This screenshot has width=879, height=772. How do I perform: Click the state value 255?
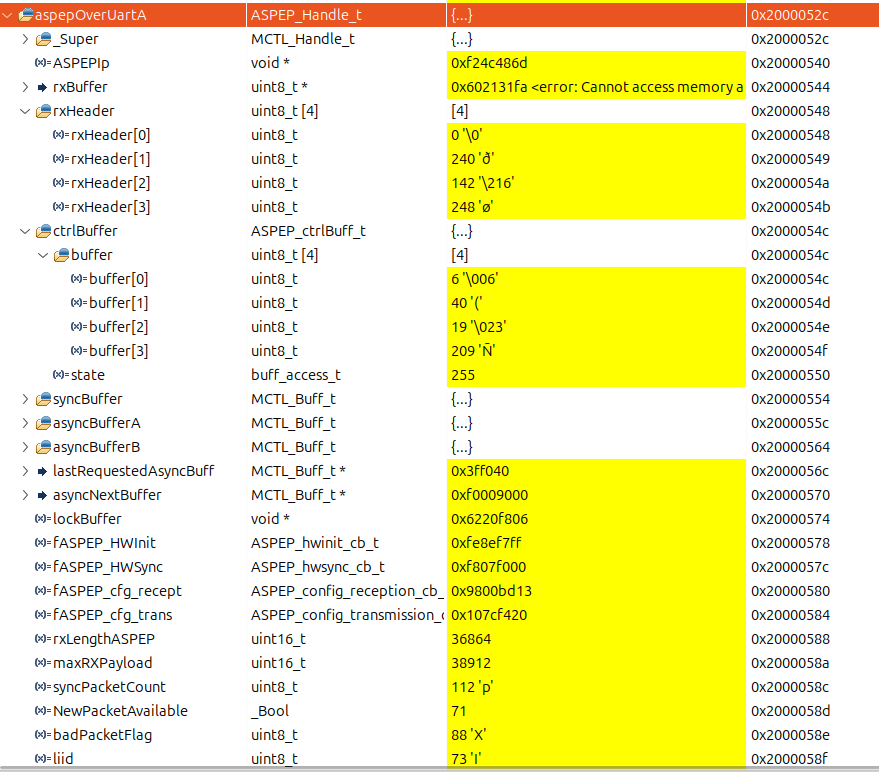click(463, 375)
